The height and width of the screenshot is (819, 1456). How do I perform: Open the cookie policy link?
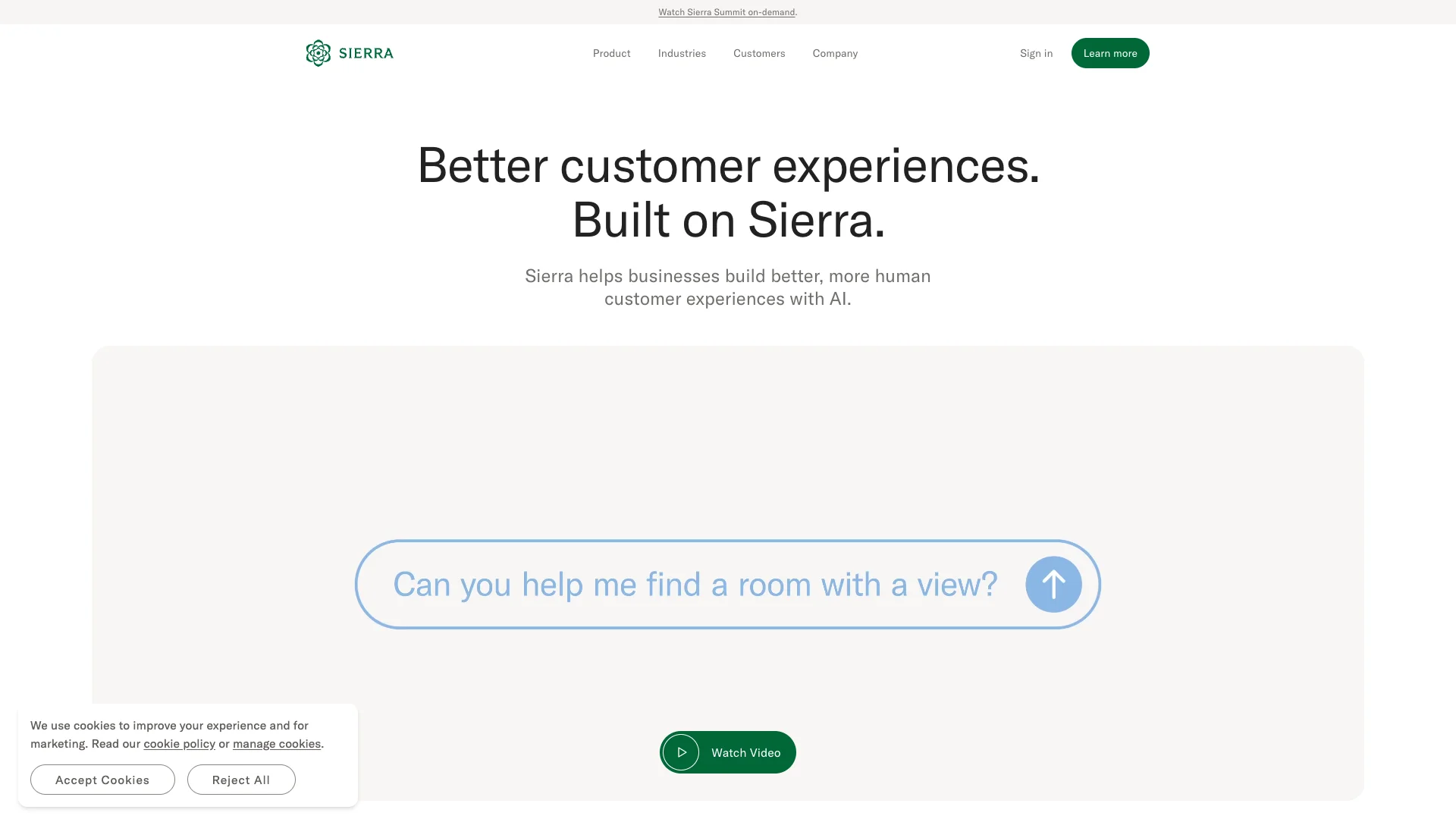click(x=180, y=744)
